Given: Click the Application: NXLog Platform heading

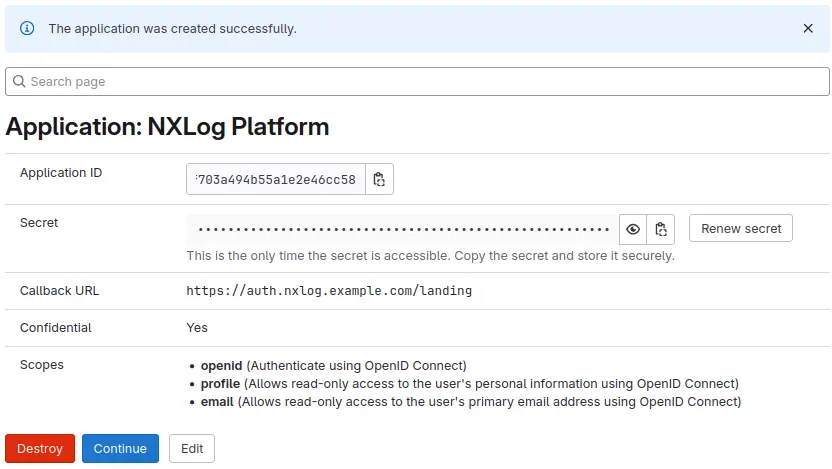Looking at the screenshot, I should click(168, 127).
